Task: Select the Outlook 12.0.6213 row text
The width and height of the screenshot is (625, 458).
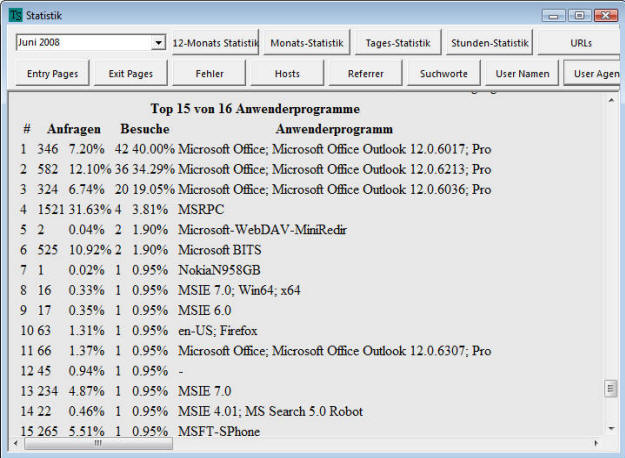Action: (334, 169)
